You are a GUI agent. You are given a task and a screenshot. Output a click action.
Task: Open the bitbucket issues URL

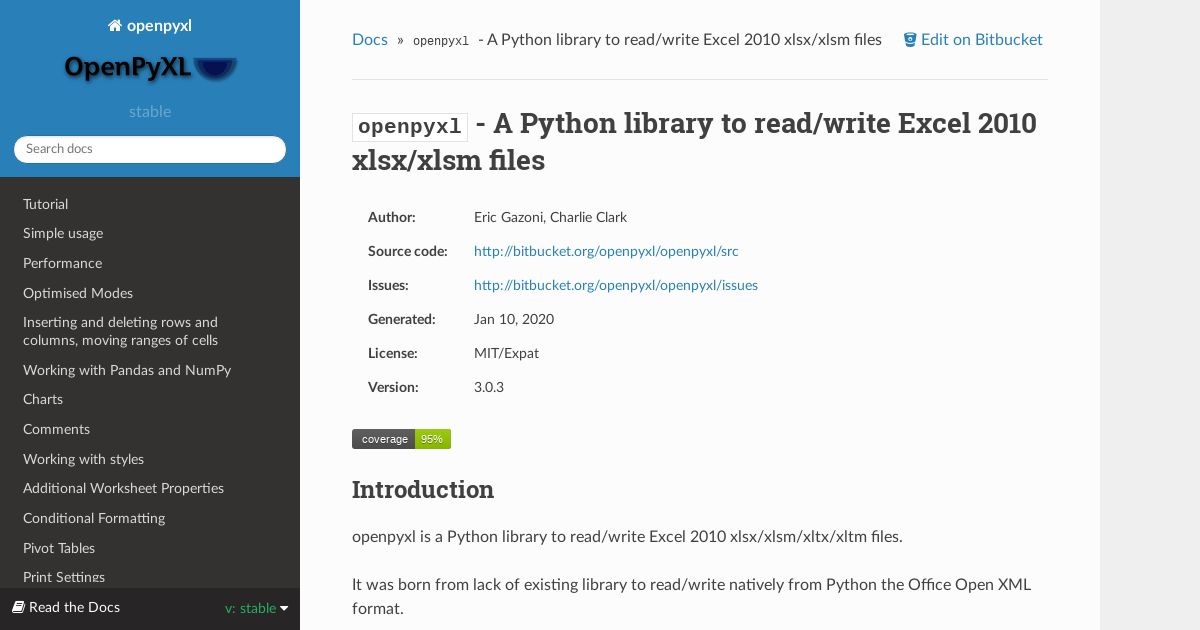point(616,285)
